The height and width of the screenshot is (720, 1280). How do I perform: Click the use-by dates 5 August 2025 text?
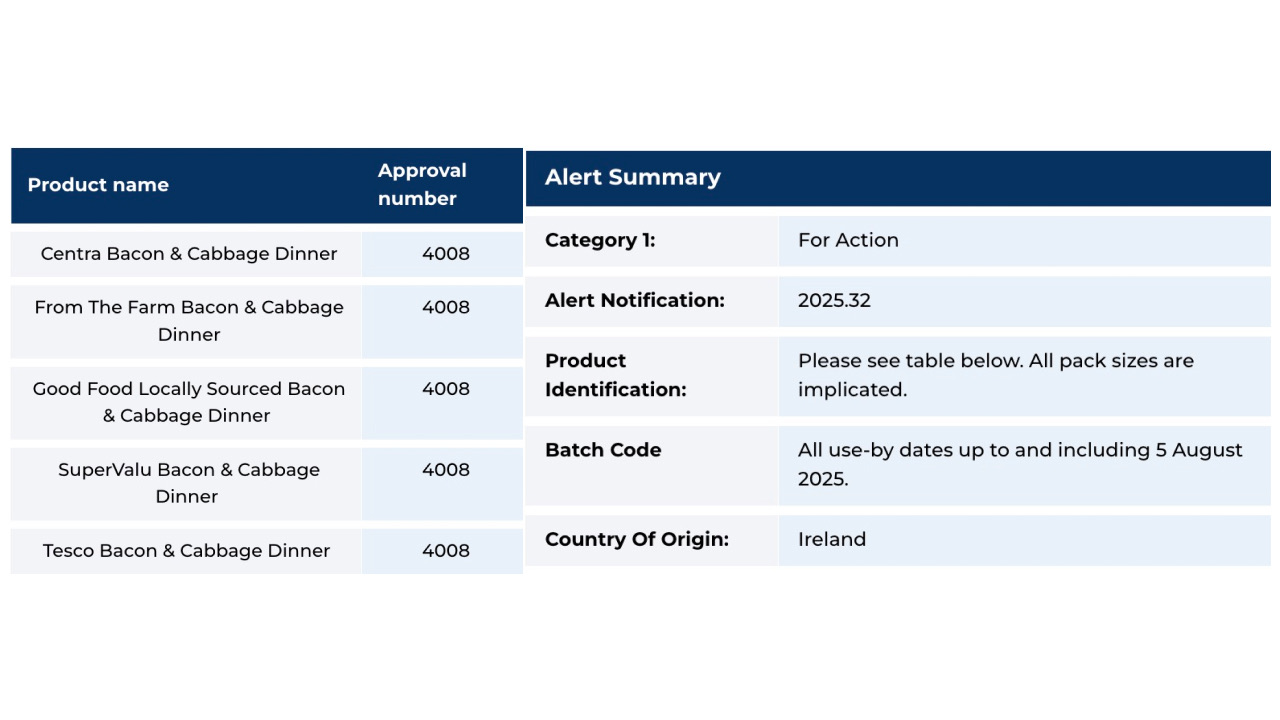[1020, 464]
